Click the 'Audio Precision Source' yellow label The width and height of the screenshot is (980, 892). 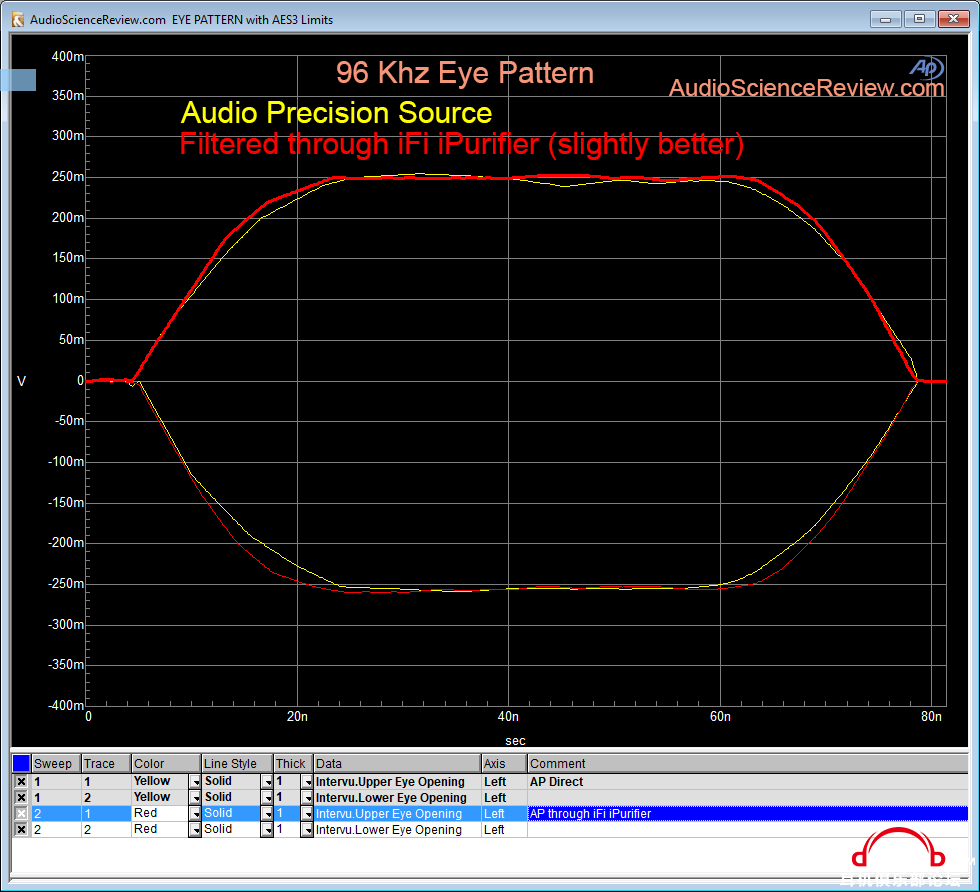[x=336, y=113]
